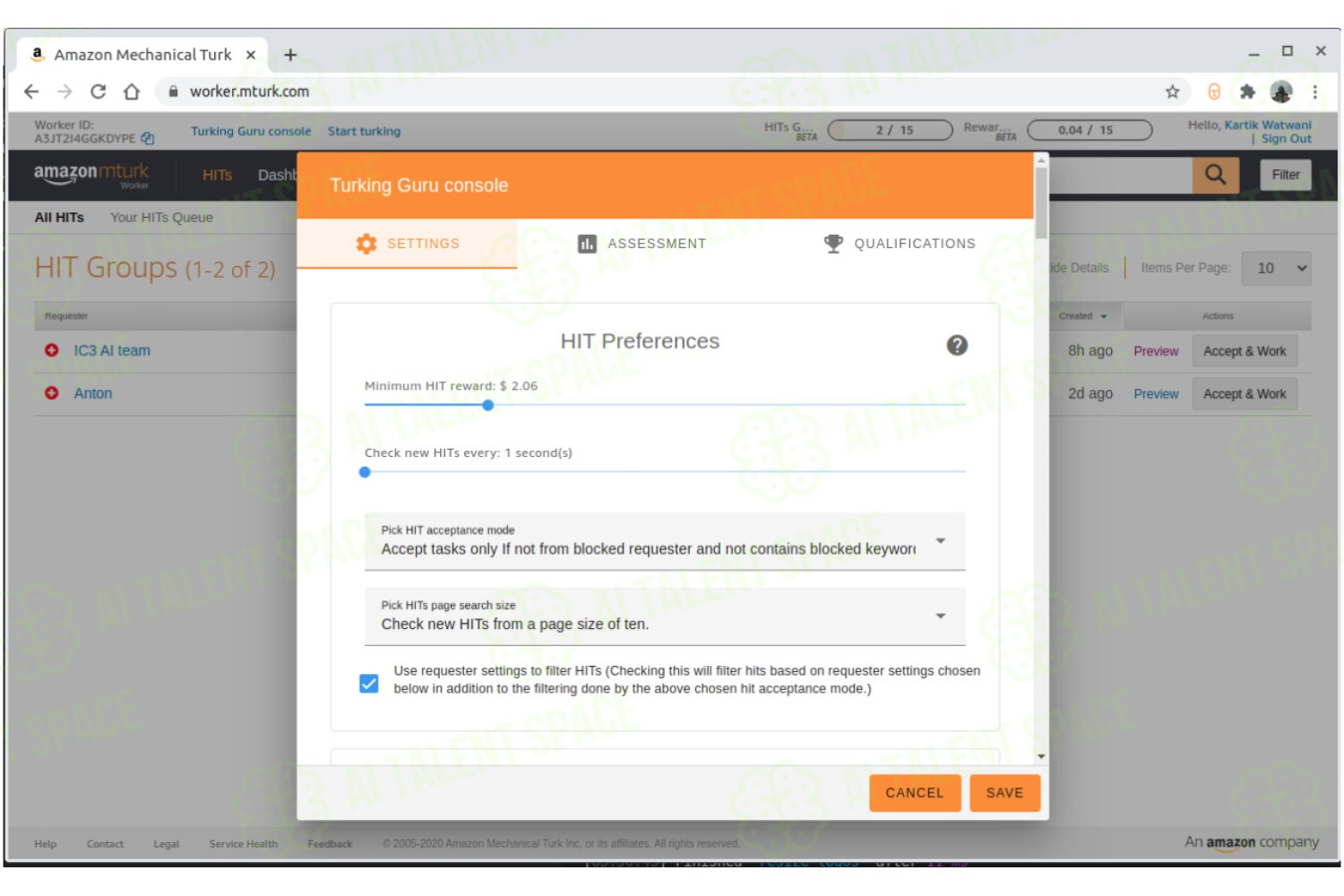Open the Service Health footer link
1344x896 pixels.
pyautogui.click(x=244, y=844)
